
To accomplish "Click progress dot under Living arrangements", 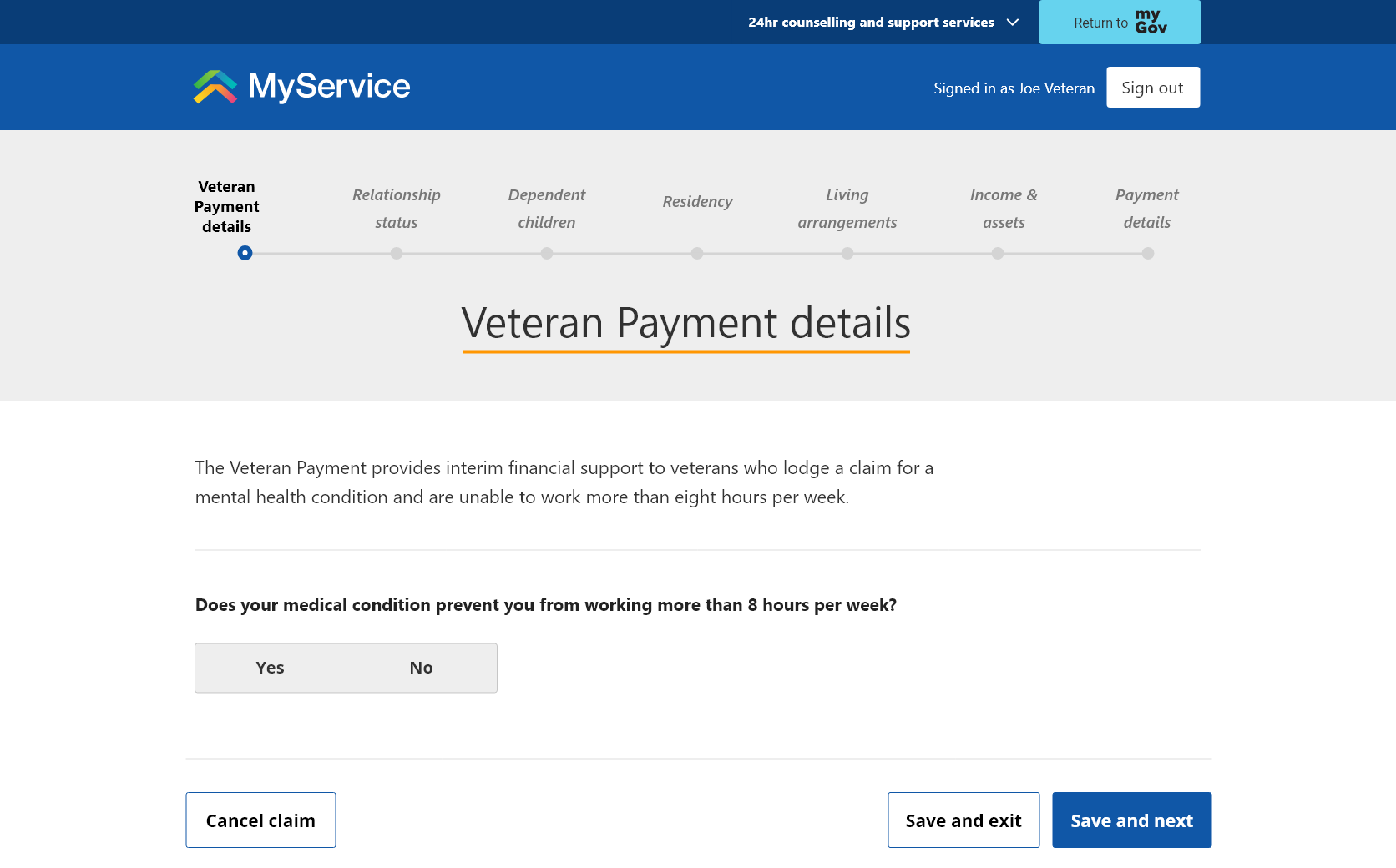I will coord(847,253).
